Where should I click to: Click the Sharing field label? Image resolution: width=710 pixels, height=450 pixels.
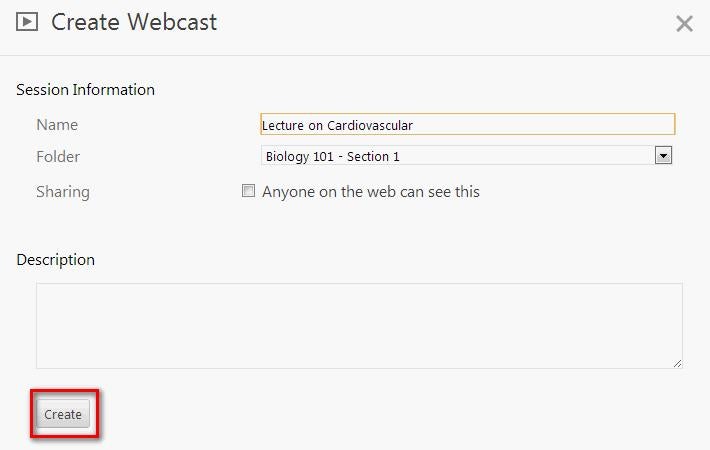tap(63, 192)
